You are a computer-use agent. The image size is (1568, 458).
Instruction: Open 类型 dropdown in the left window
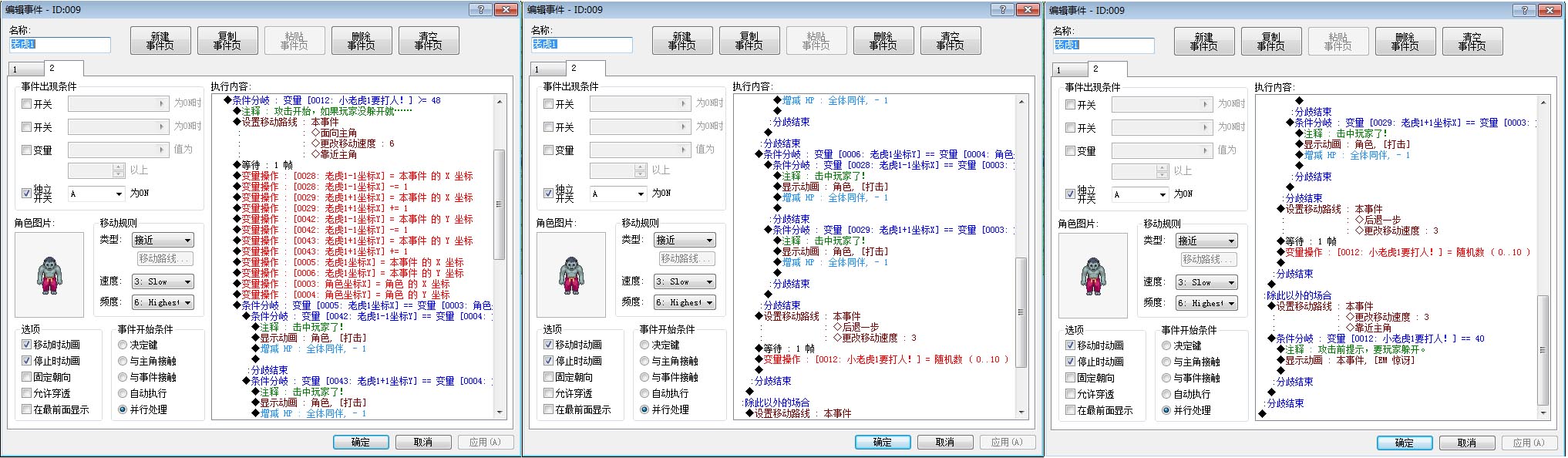coord(163,241)
